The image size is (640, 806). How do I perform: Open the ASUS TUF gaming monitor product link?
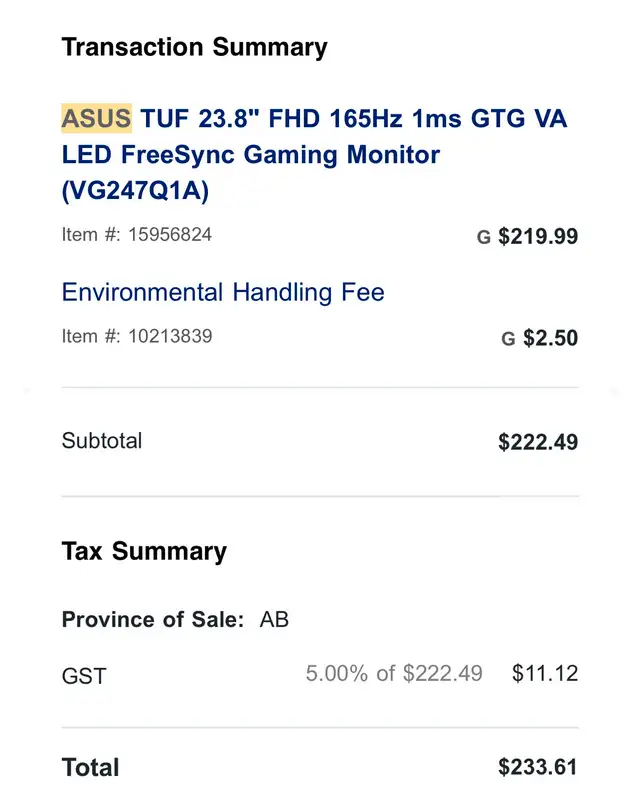tap(314, 154)
